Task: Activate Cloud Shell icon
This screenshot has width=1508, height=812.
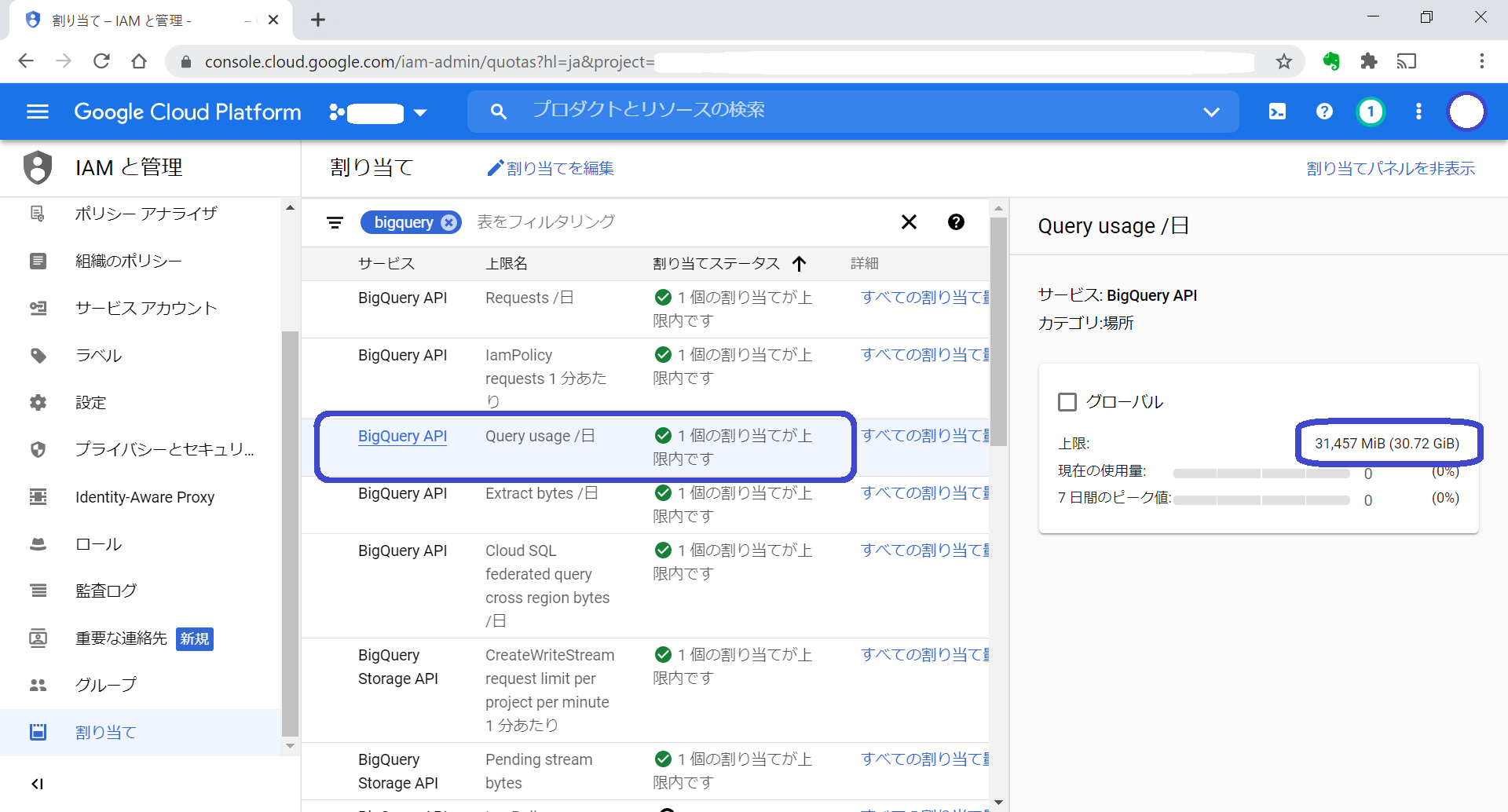Action: point(1278,112)
